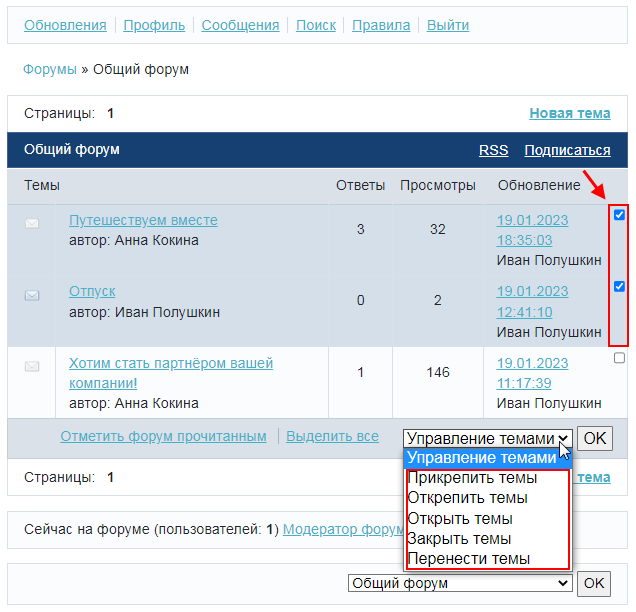Click replies count 0 for Отпуск
The width and height of the screenshot is (636, 612).
coord(361,301)
